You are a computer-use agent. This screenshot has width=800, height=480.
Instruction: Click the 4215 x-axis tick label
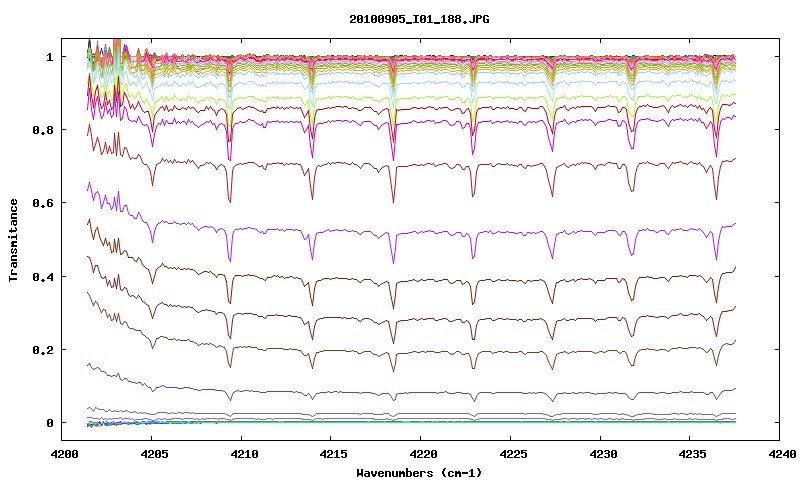coord(335,454)
